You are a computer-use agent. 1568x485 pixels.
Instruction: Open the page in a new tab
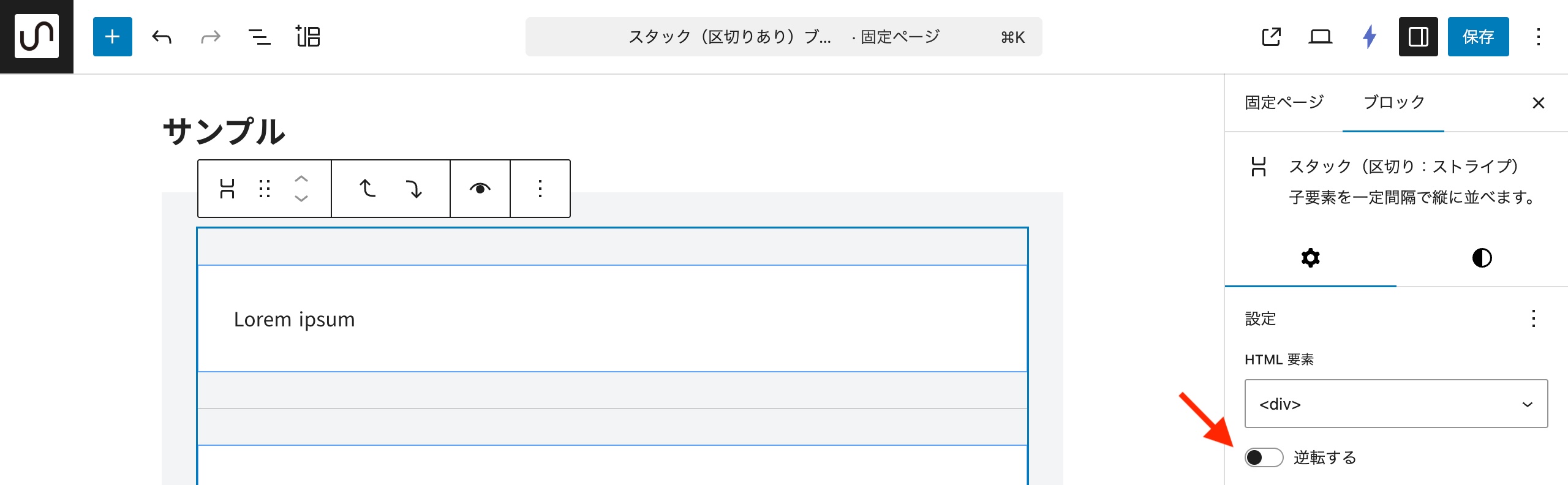click(1271, 37)
